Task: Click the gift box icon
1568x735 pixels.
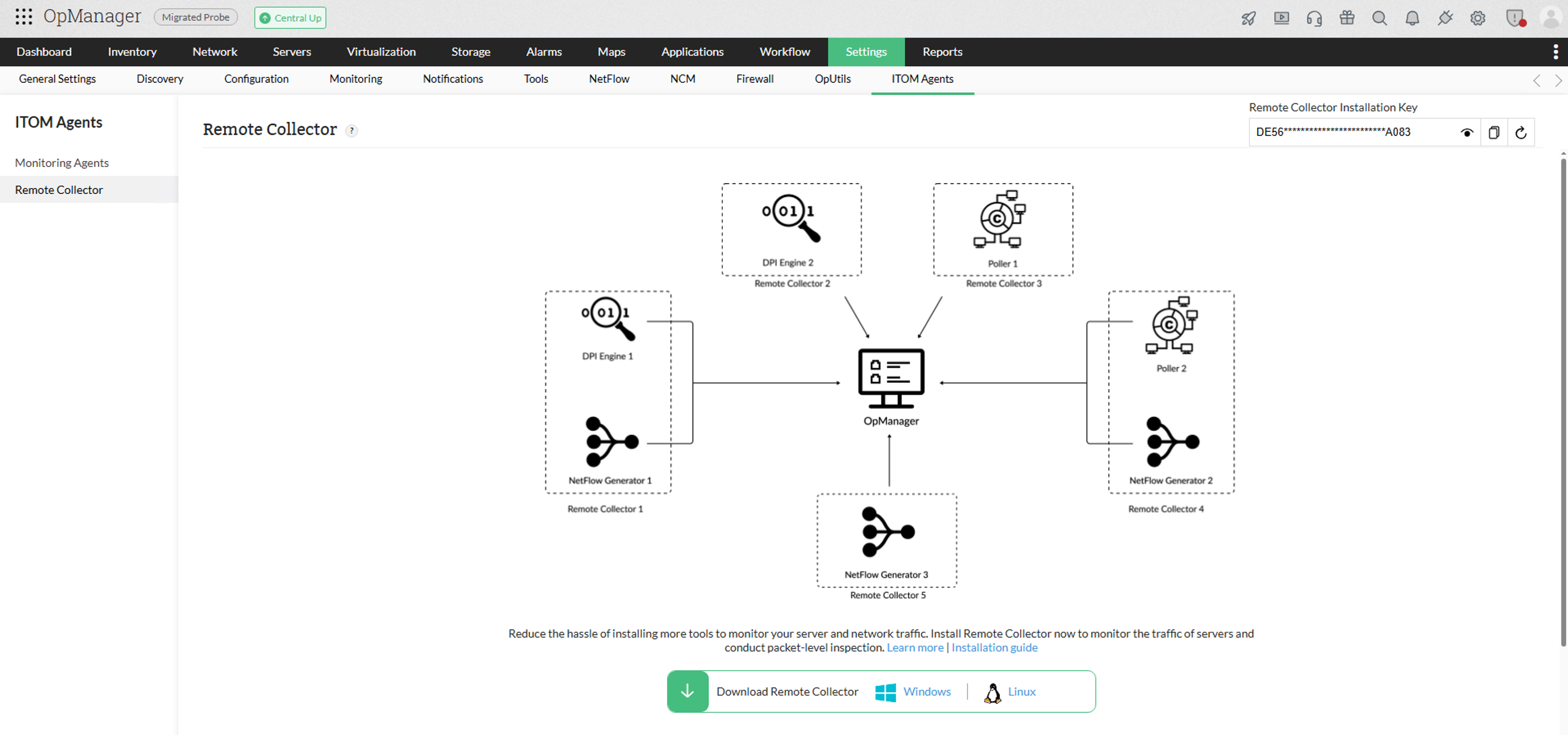Action: (x=1346, y=18)
